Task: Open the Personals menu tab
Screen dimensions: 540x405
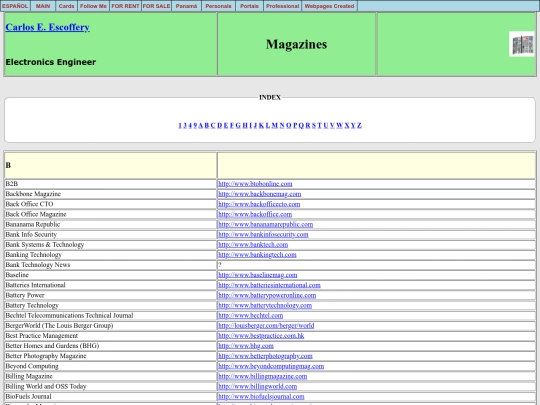Action: (x=218, y=6)
